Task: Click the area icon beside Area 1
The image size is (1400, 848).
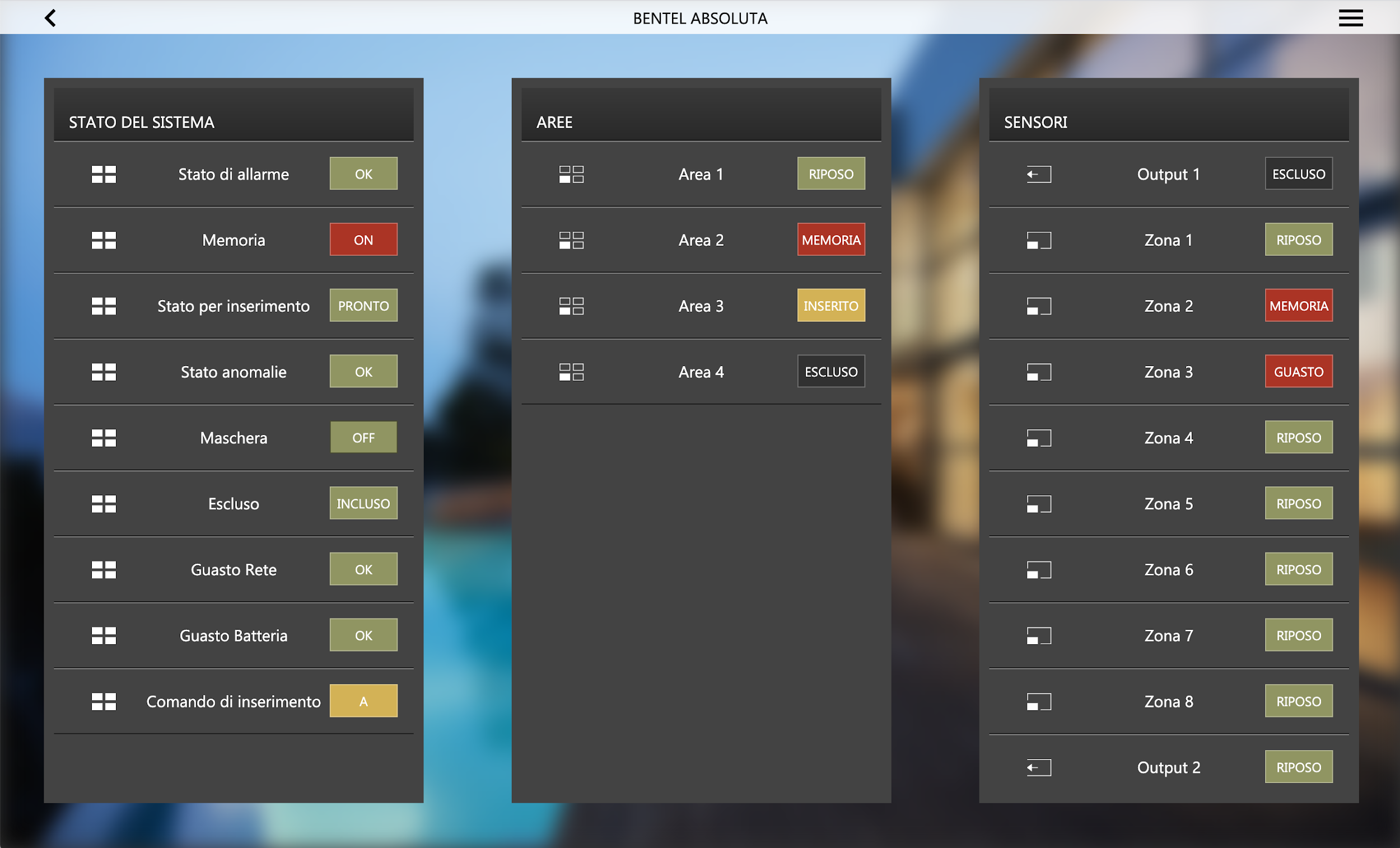Action: [x=572, y=175]
